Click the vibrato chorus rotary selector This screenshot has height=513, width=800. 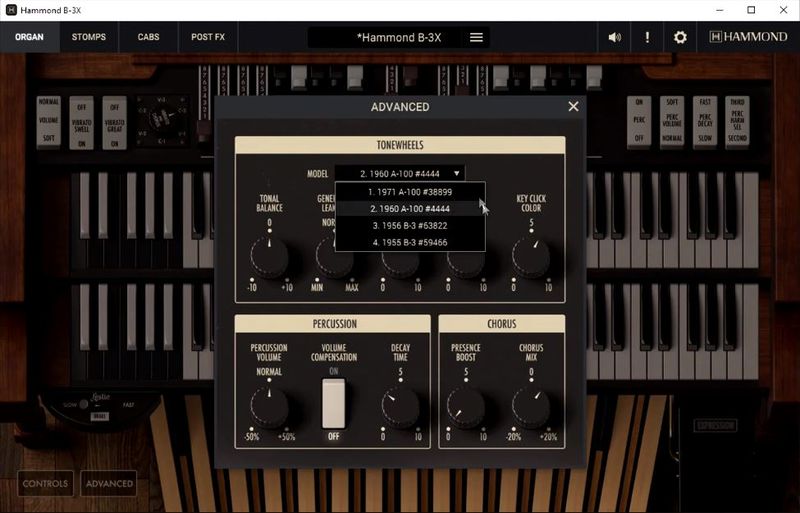pos(162,121)
